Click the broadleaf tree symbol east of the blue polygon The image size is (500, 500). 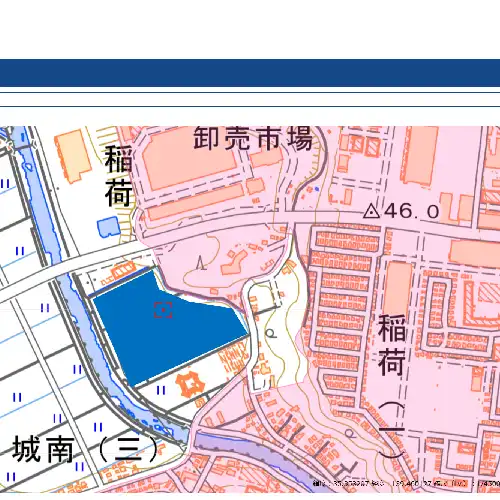[x=271, y=333]
